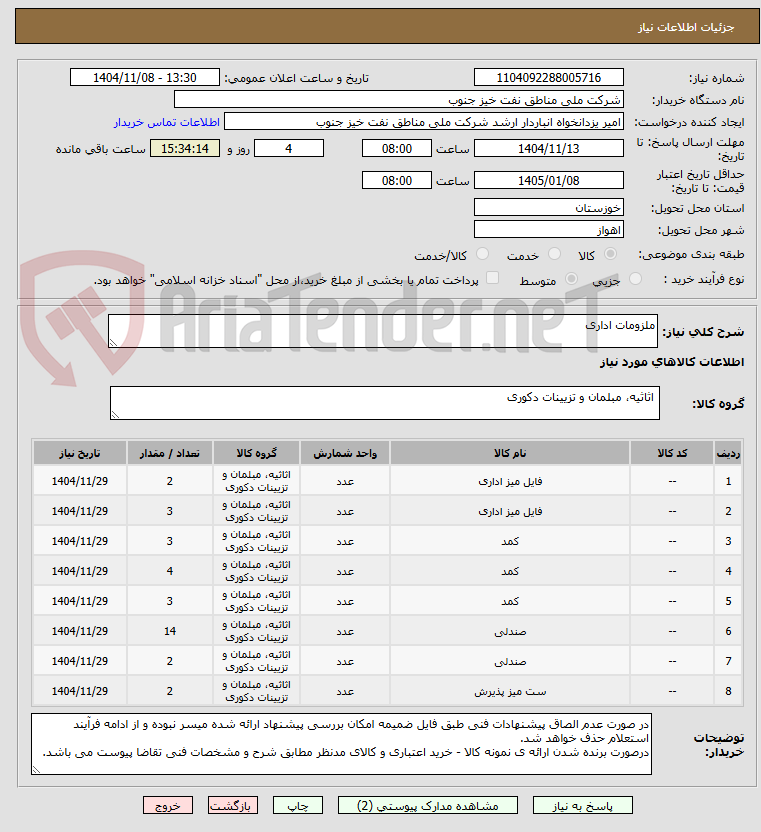Click the پاسخ به نیاز button
761x832 pixels.
582,805
